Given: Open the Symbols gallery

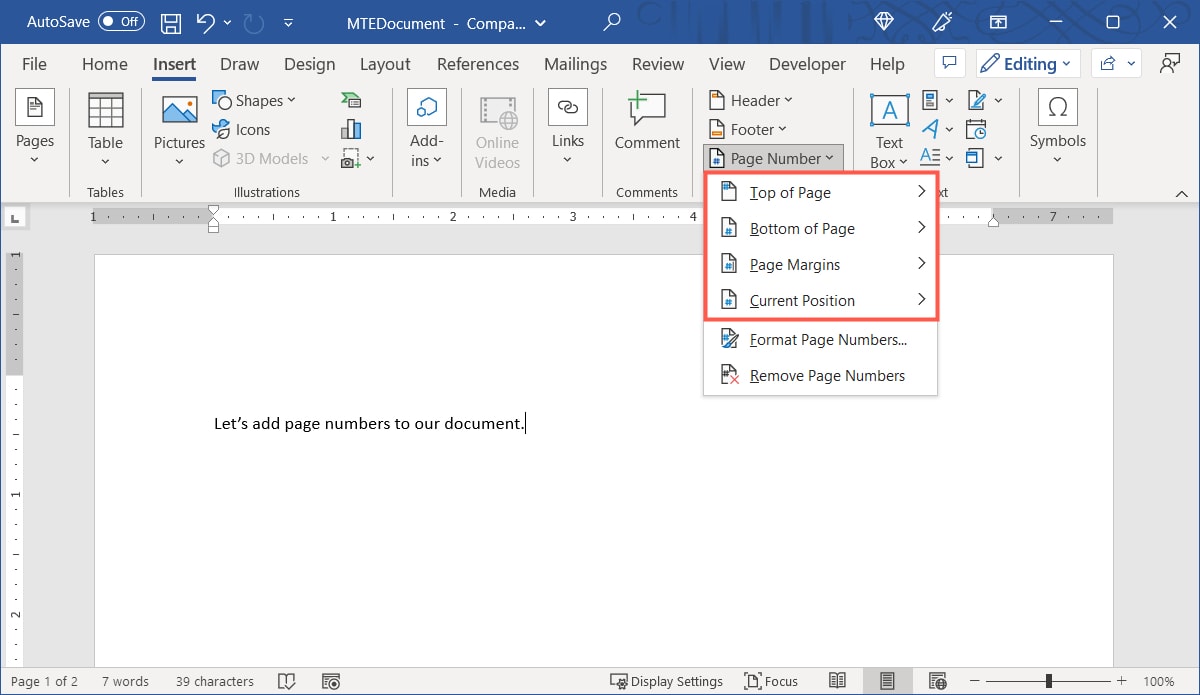Looking at the screenshot, I should point(1057,127).
